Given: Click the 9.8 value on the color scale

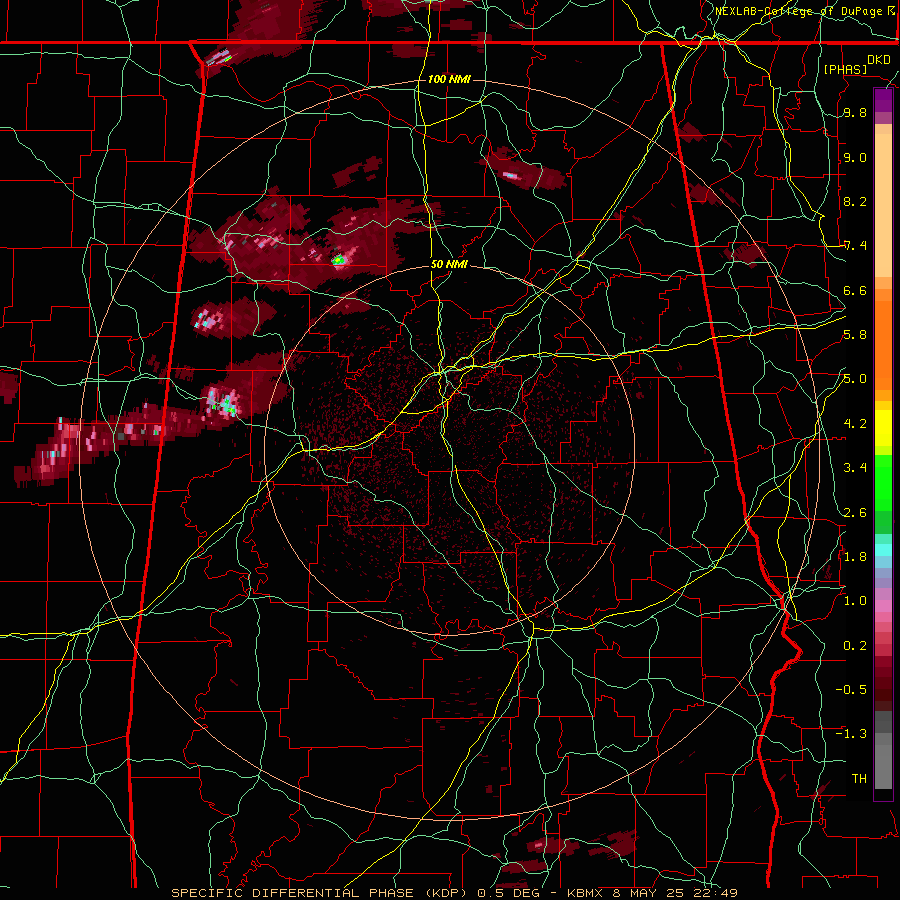Looking at the screenshot, I should 855,113.
